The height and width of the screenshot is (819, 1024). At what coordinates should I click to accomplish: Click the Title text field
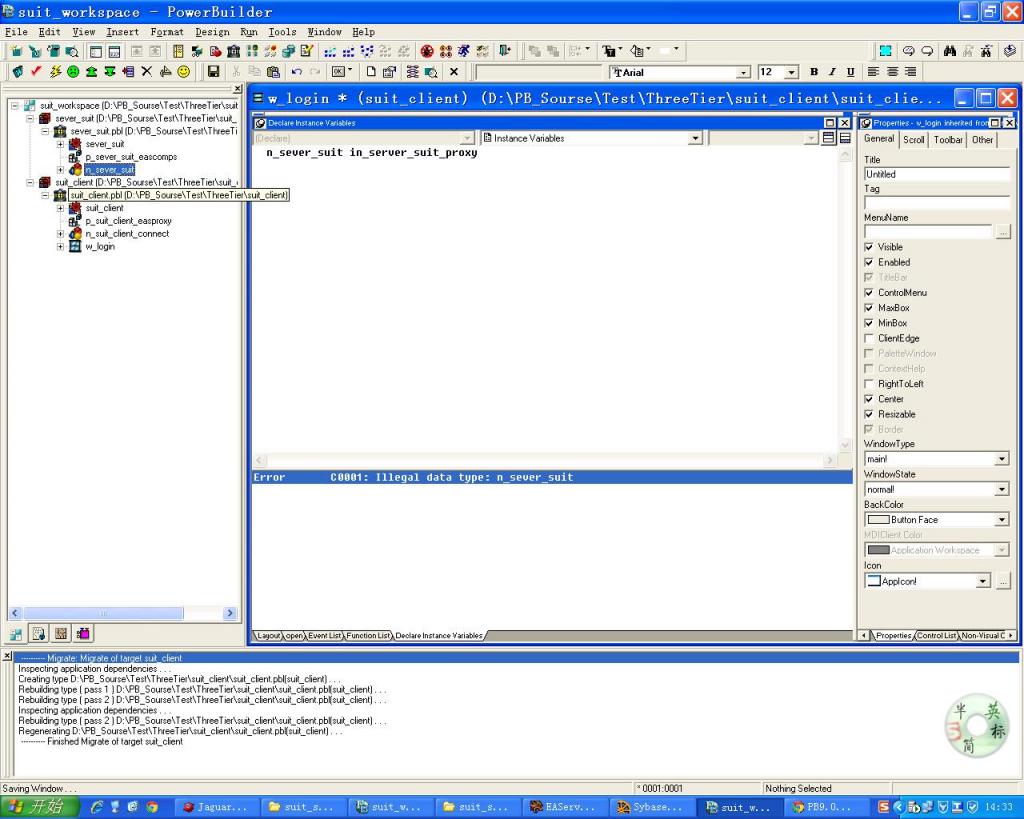click(x=936, y=174)
